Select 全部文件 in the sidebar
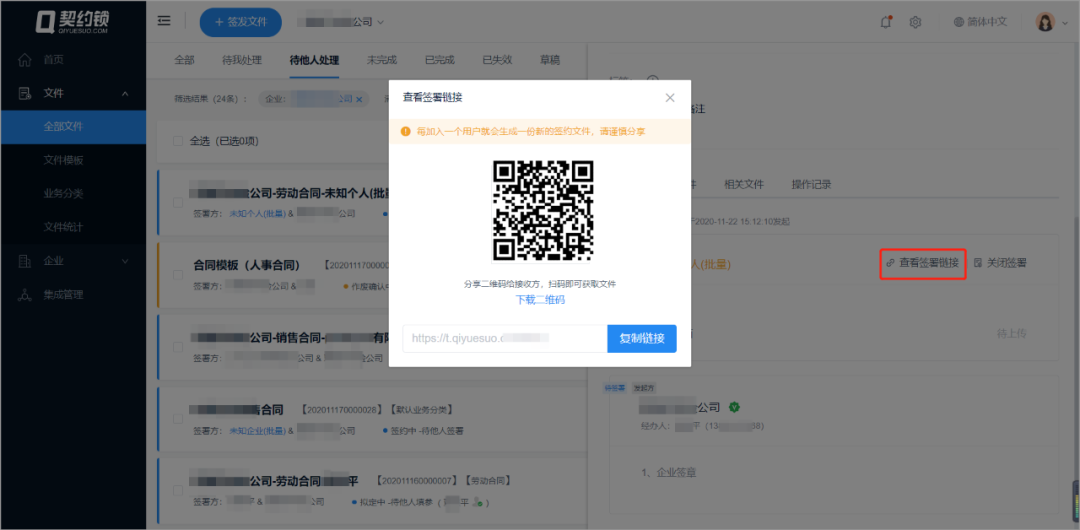Image resolution: width=1080 pixels, height=530 pixels. 73,127
